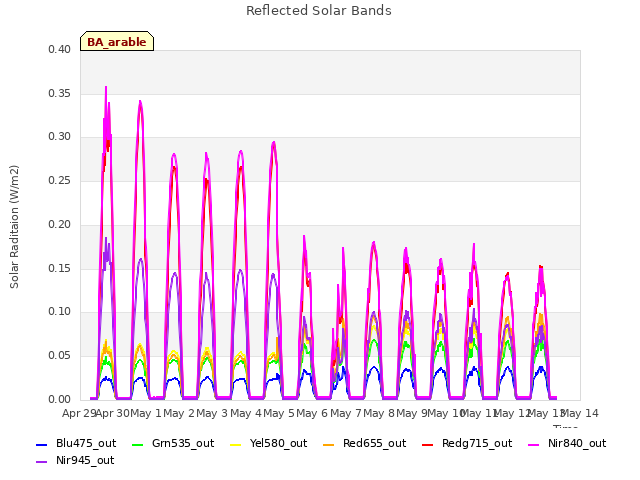
Task: Select the Red655_out legend label
Action: (x=374, y=443)
